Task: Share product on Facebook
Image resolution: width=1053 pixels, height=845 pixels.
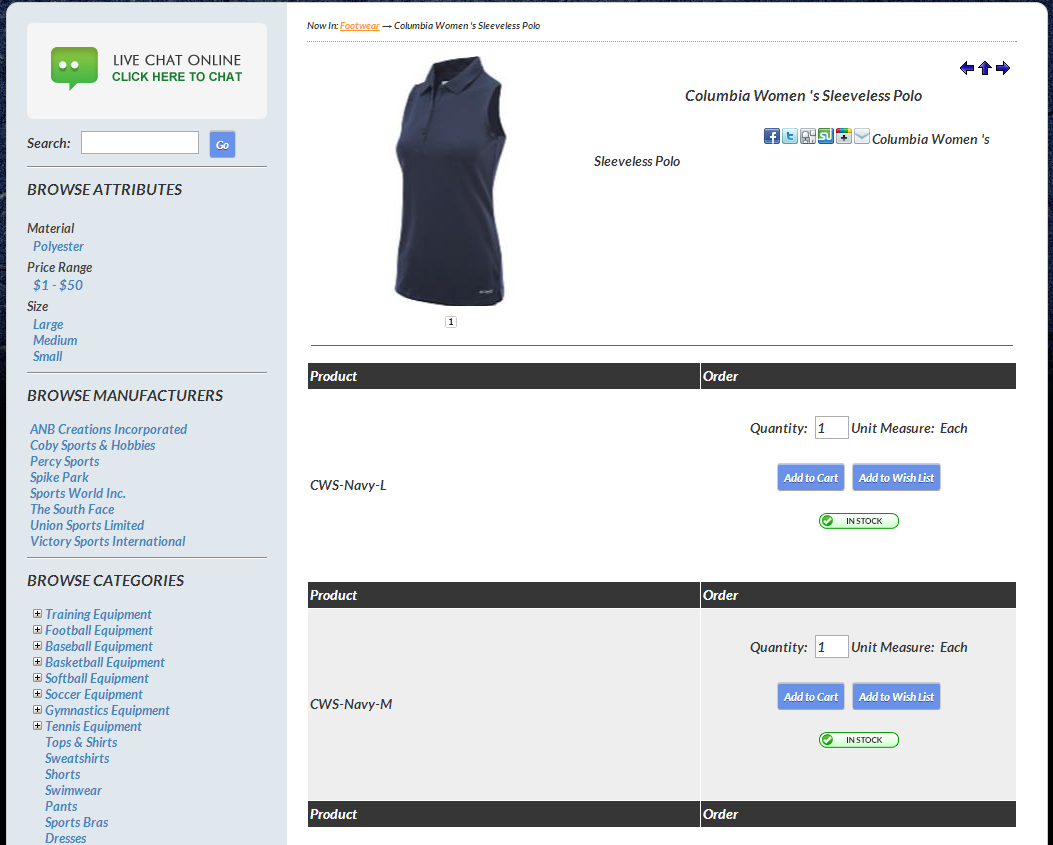Action: tap(772, 136)
